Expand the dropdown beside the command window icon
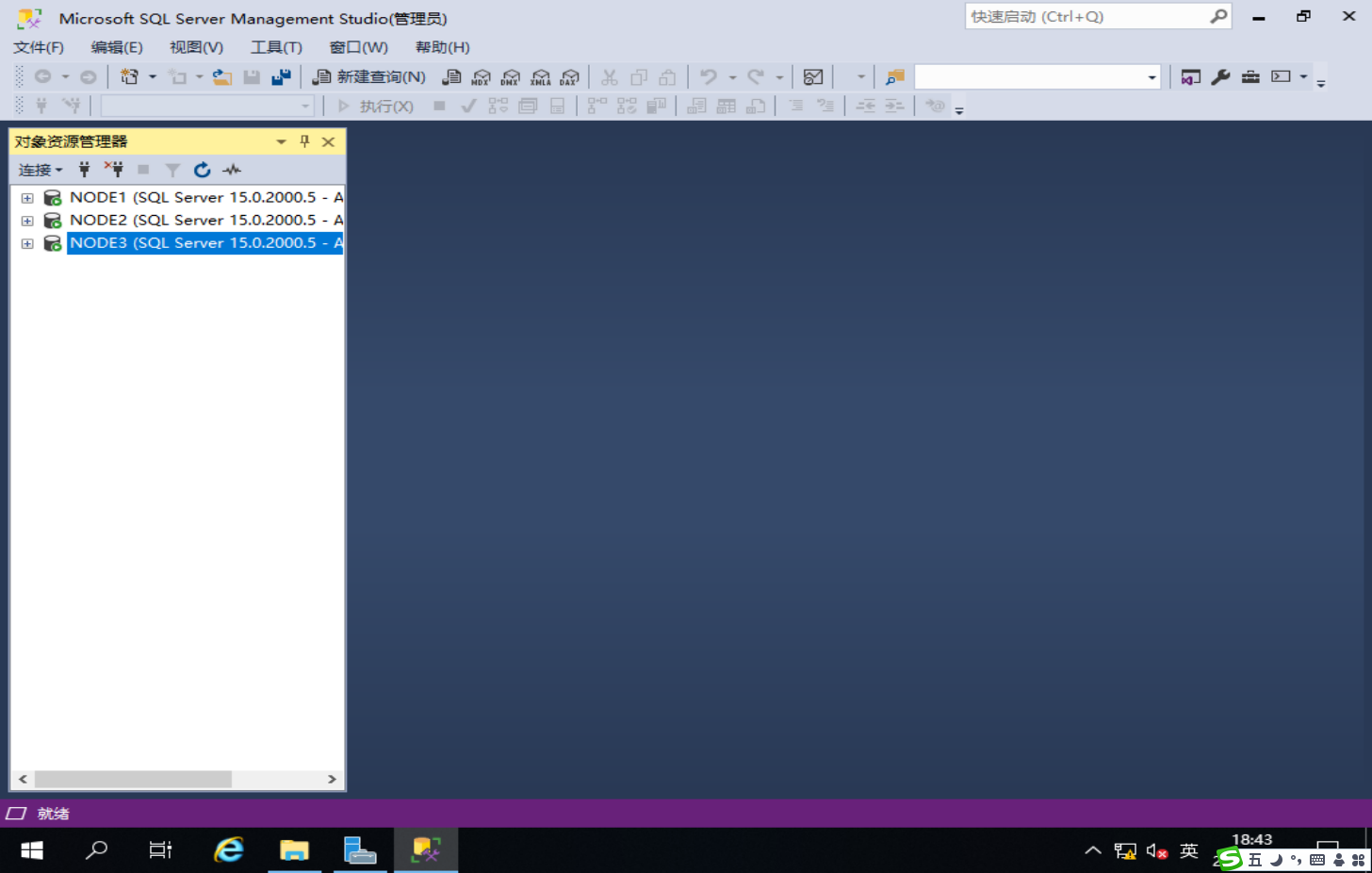Image resolution: width=1372 pixels, height=873 pixels. coord(1303,77)
